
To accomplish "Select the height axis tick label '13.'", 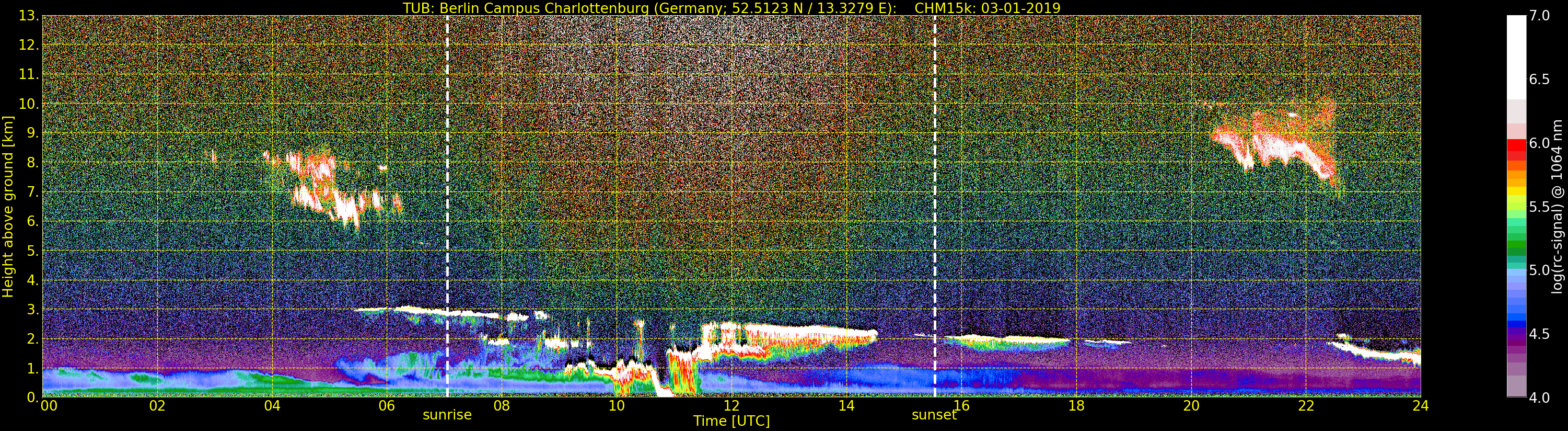I will pos(29,16).
